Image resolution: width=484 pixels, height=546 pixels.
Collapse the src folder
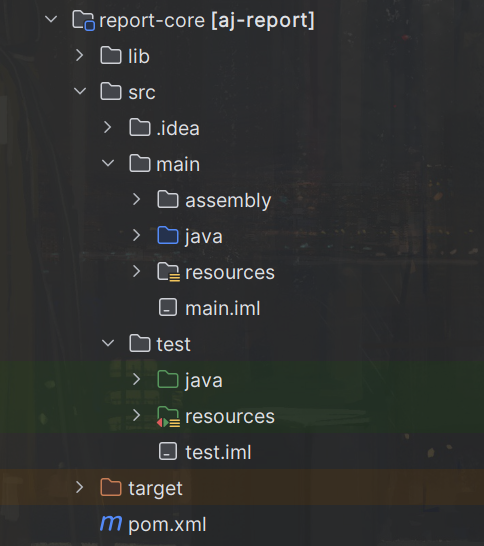tap(80, 91)
